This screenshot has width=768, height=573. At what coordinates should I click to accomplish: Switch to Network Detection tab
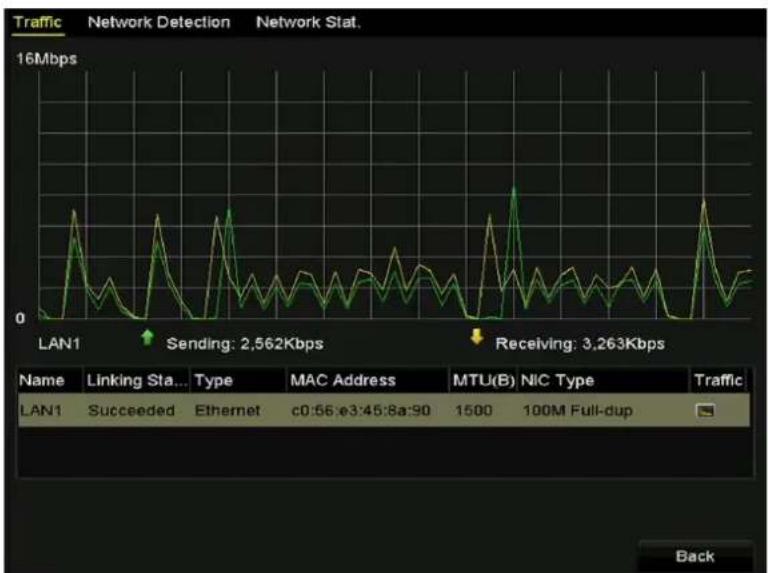coord(159,23)
